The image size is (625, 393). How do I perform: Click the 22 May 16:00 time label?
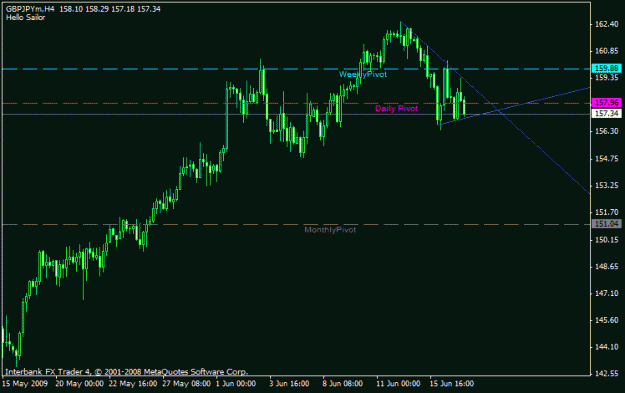(133, 384)
